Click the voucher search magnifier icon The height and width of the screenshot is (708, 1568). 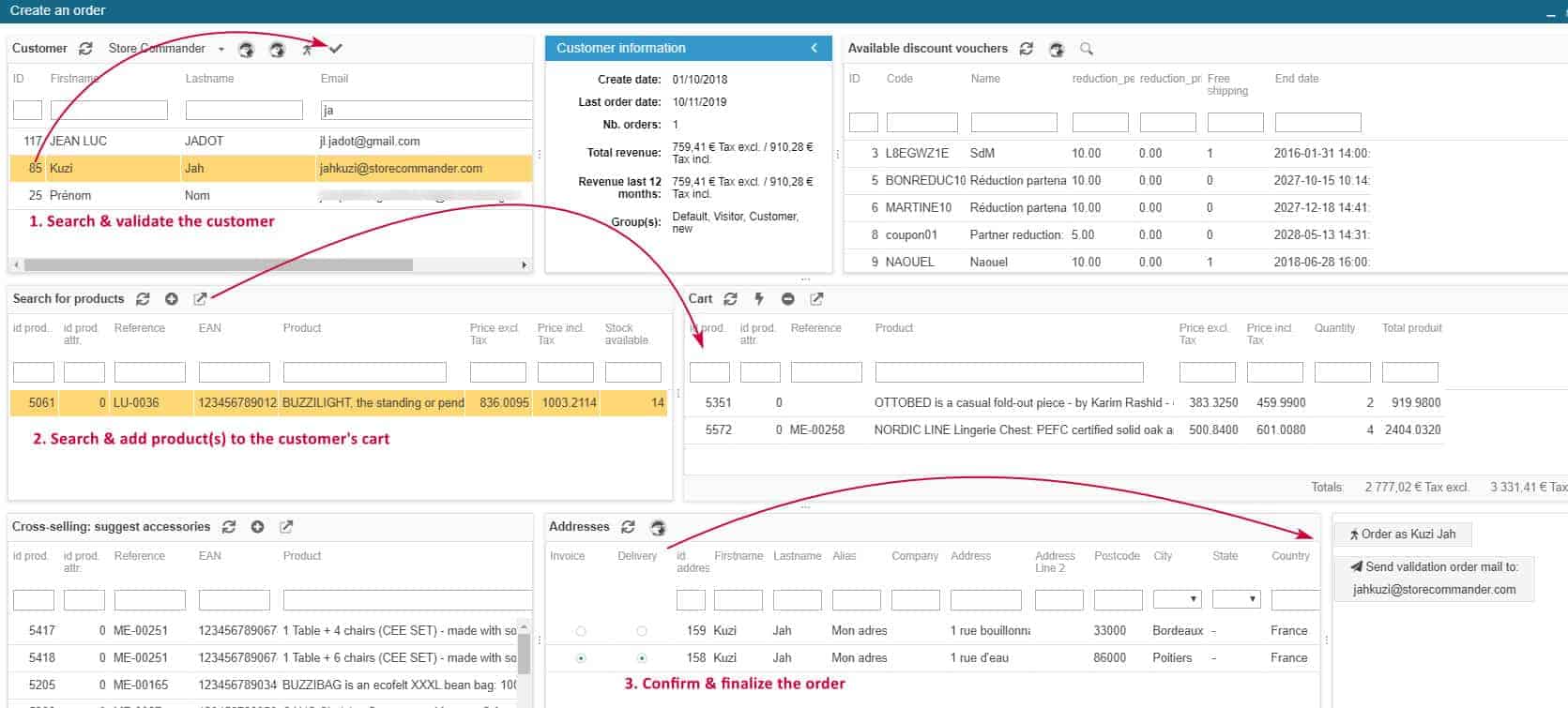[1087, 49]
